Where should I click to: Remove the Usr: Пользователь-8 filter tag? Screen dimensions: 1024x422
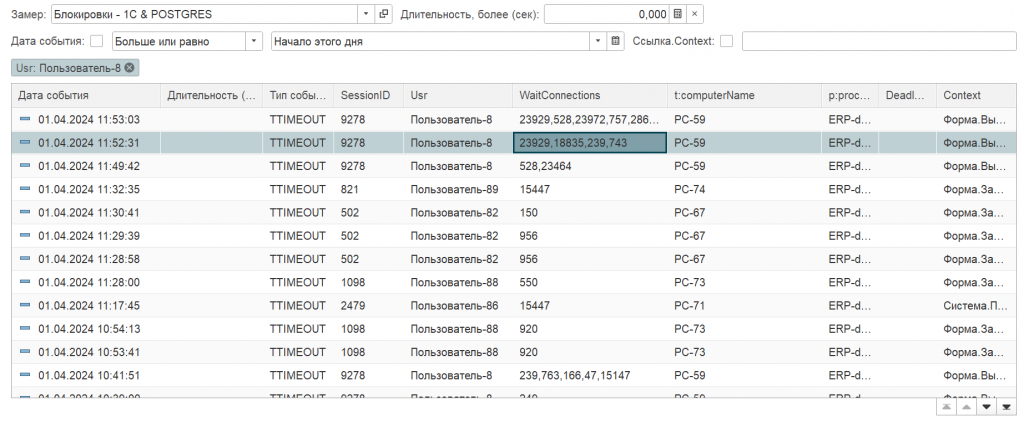click(x=130, y=67)
